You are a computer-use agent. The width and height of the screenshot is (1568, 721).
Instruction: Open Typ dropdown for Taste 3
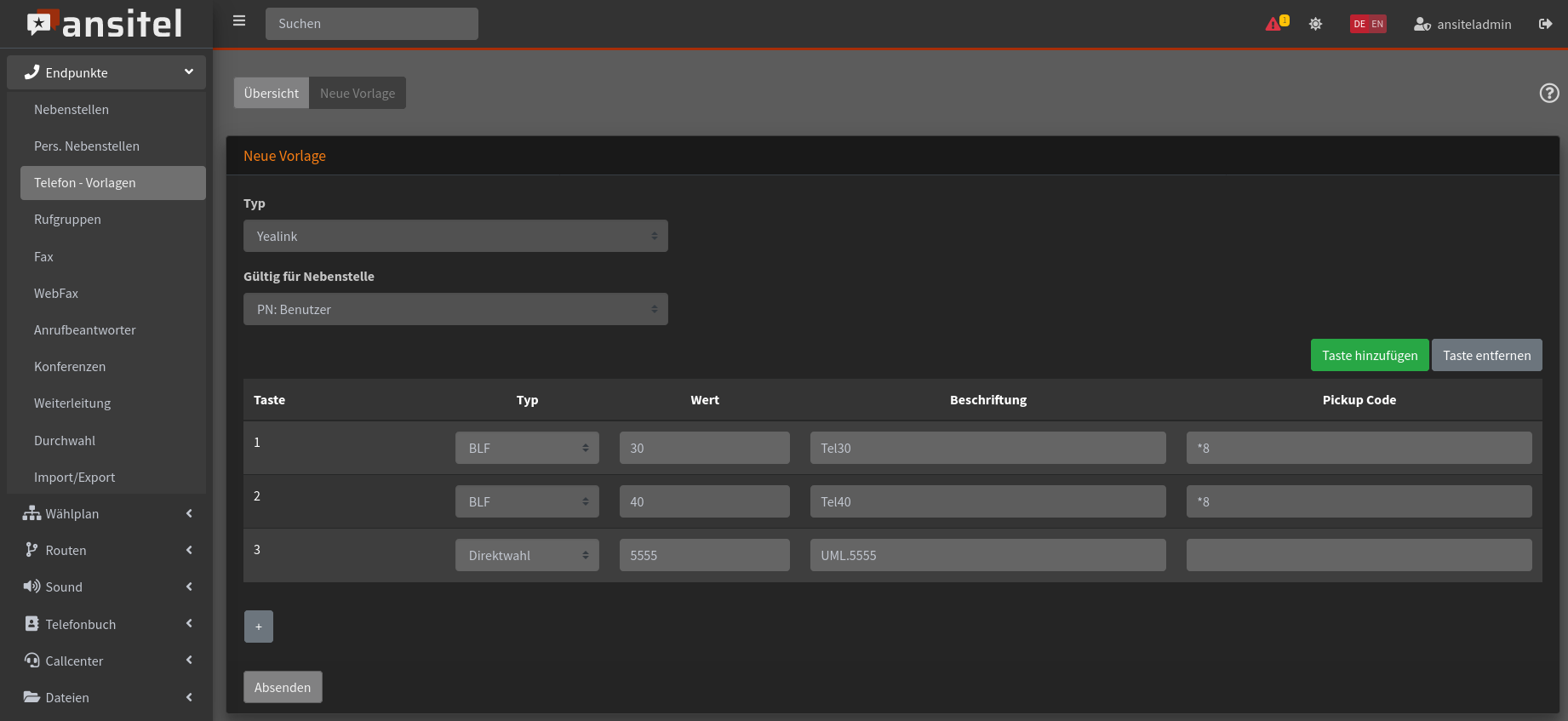[x=527, y=555]
